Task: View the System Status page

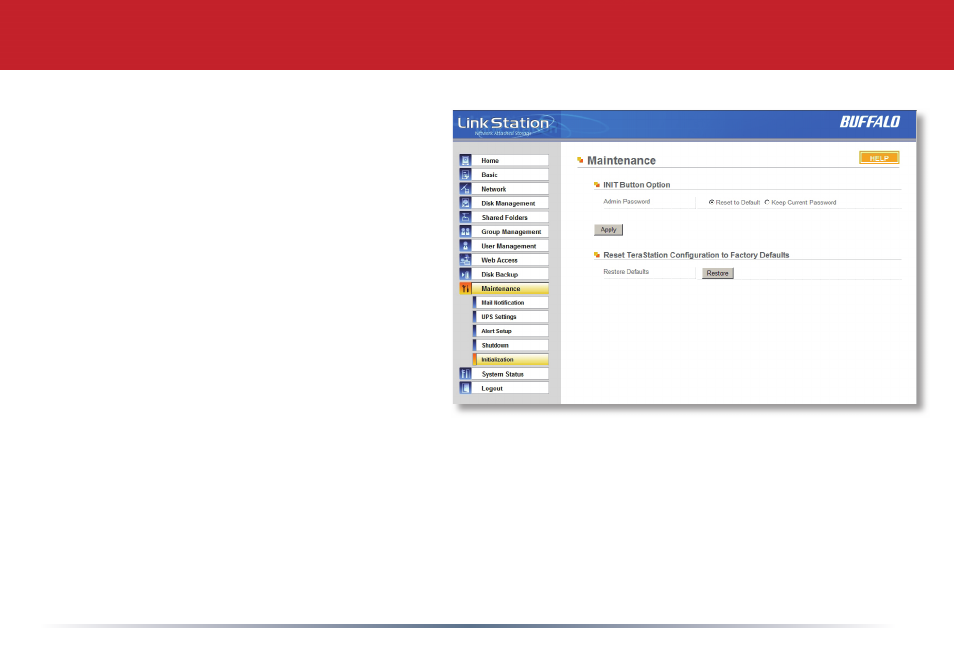Action: coord(510,373)
